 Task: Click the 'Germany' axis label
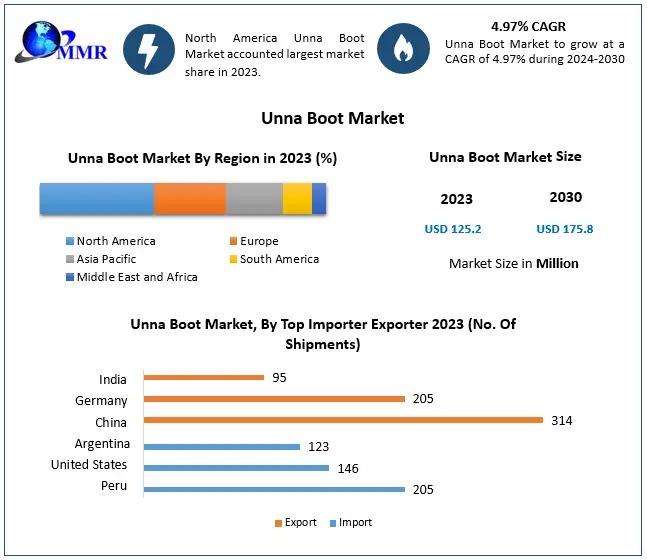pyautogui.click(x=101, y=401)
